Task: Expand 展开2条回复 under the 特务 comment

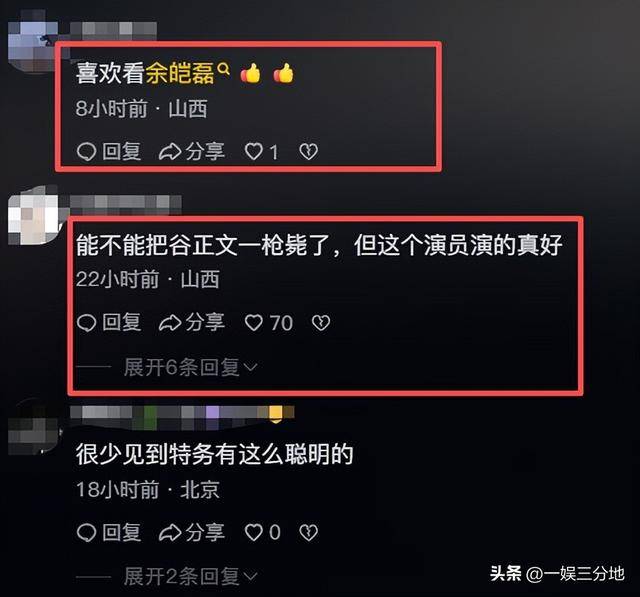Action: tap(191, 577)
